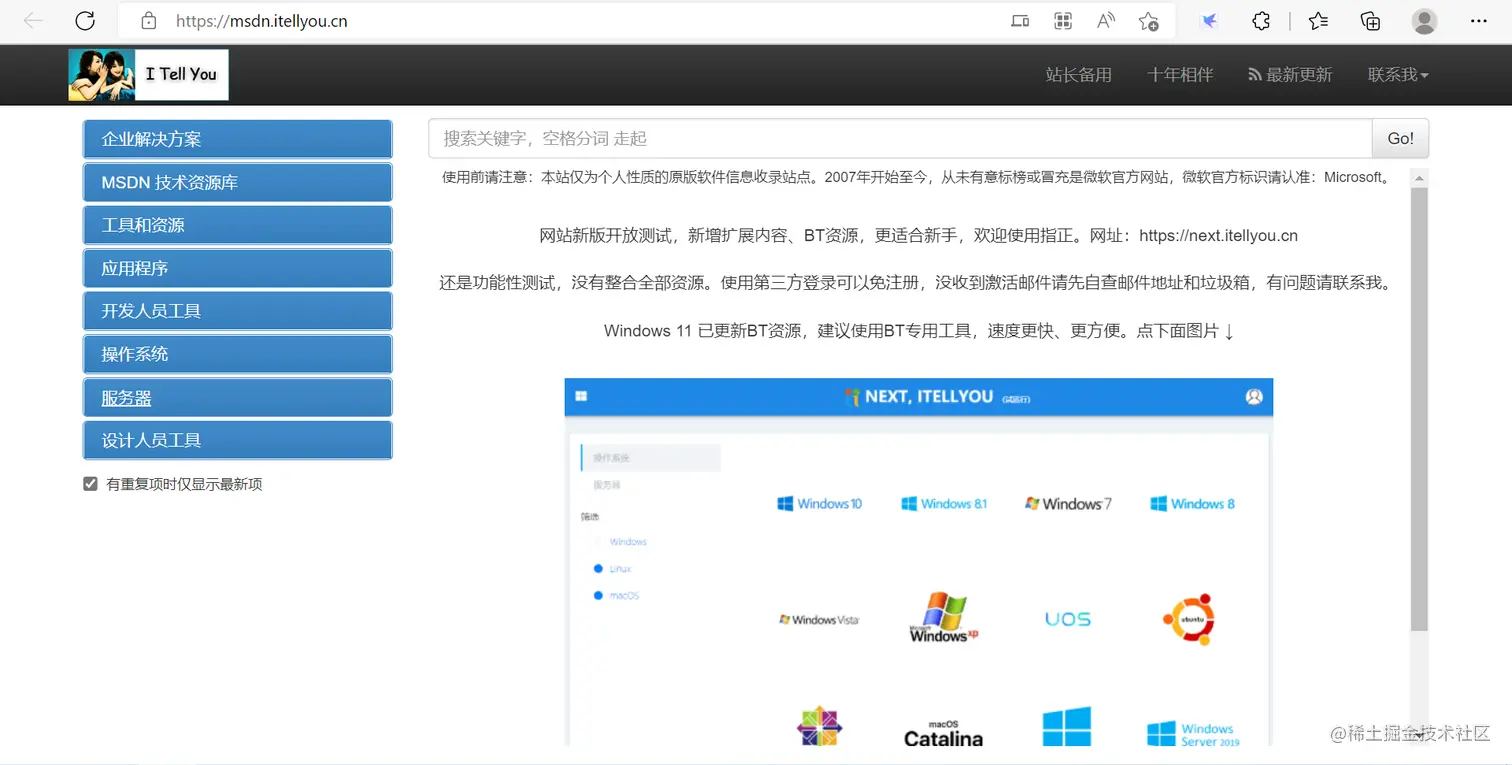
Task: Click the Windows 8.1 logo in preview image
Action: pyautogui.click(x=944, y=504)
